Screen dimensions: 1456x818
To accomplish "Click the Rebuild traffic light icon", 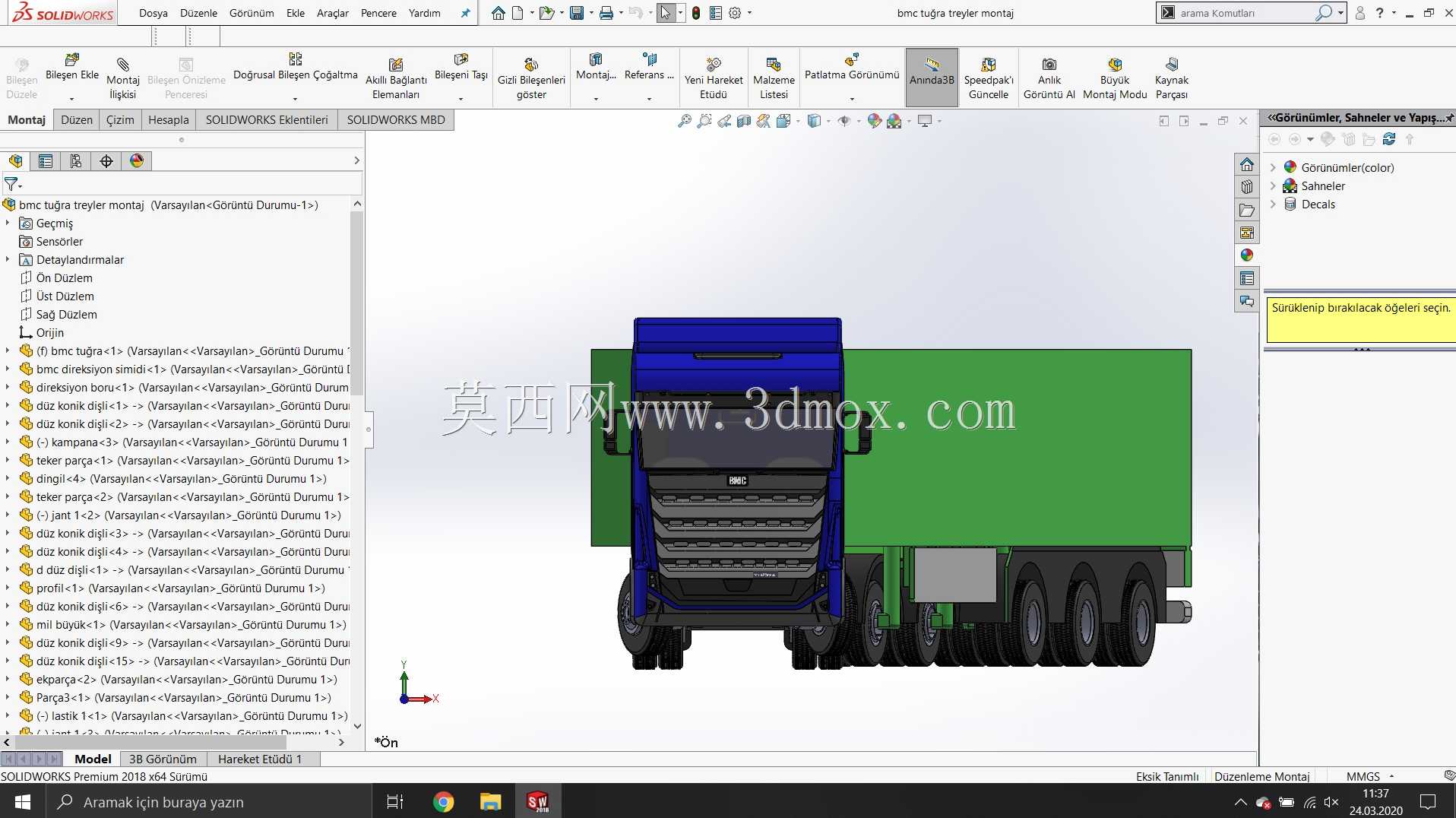I will point(696,13).
